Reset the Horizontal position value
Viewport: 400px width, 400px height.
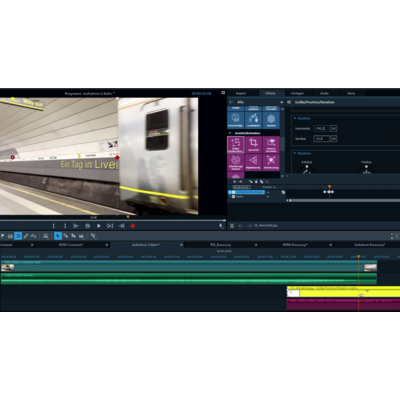(x=334, y=128)
